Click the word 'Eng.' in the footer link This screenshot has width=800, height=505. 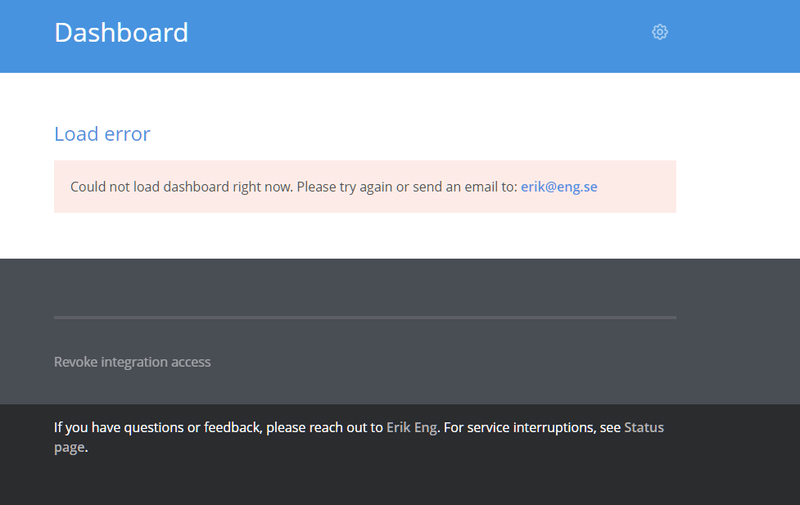click(x=425, y=428)
